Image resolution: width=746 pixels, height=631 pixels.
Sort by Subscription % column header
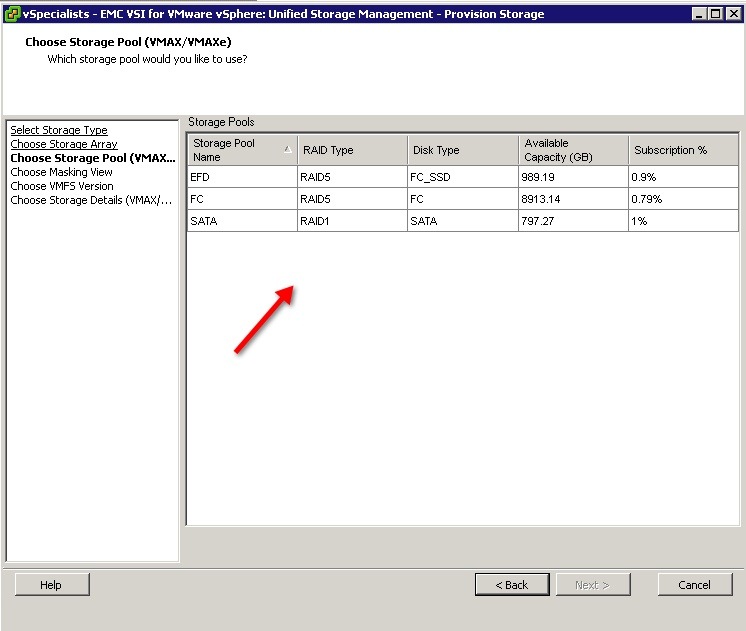(x=683, y=150)
